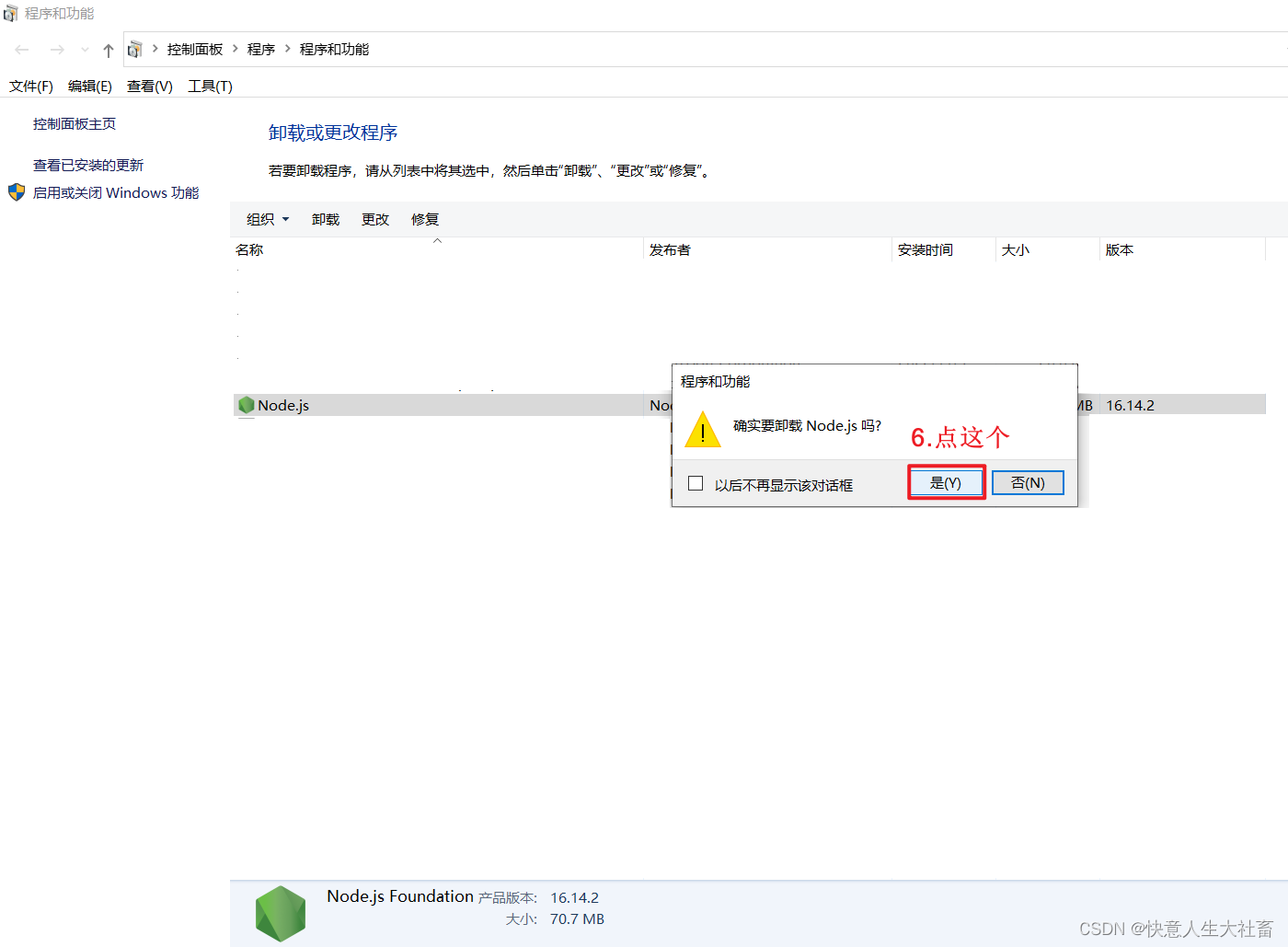Sort by 大小 column header
This screenshot has width=1288, height=947.
[x=1048, y=249]
